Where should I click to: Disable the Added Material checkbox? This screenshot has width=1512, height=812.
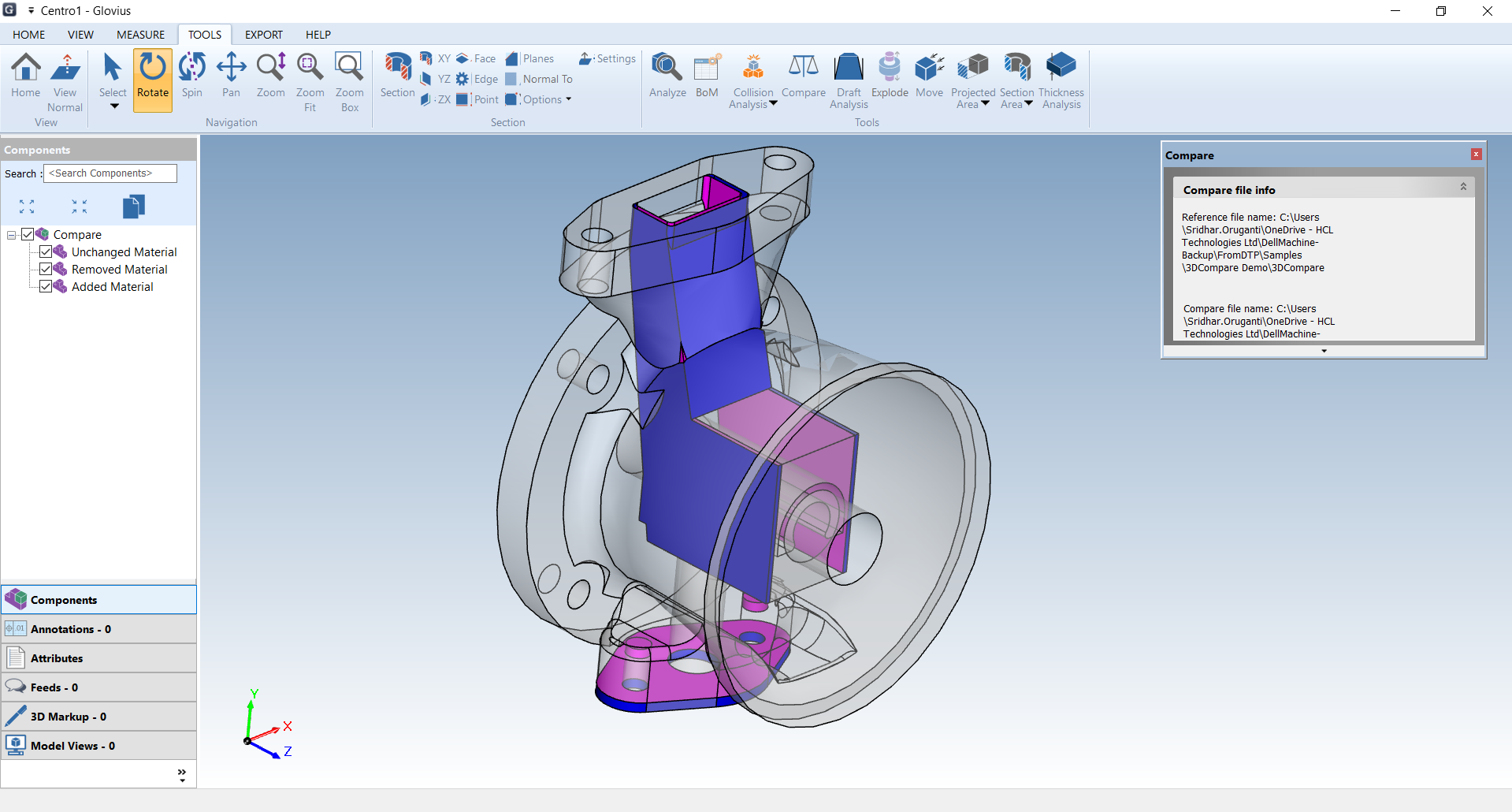pyautogui.click(x=46, y=287)
